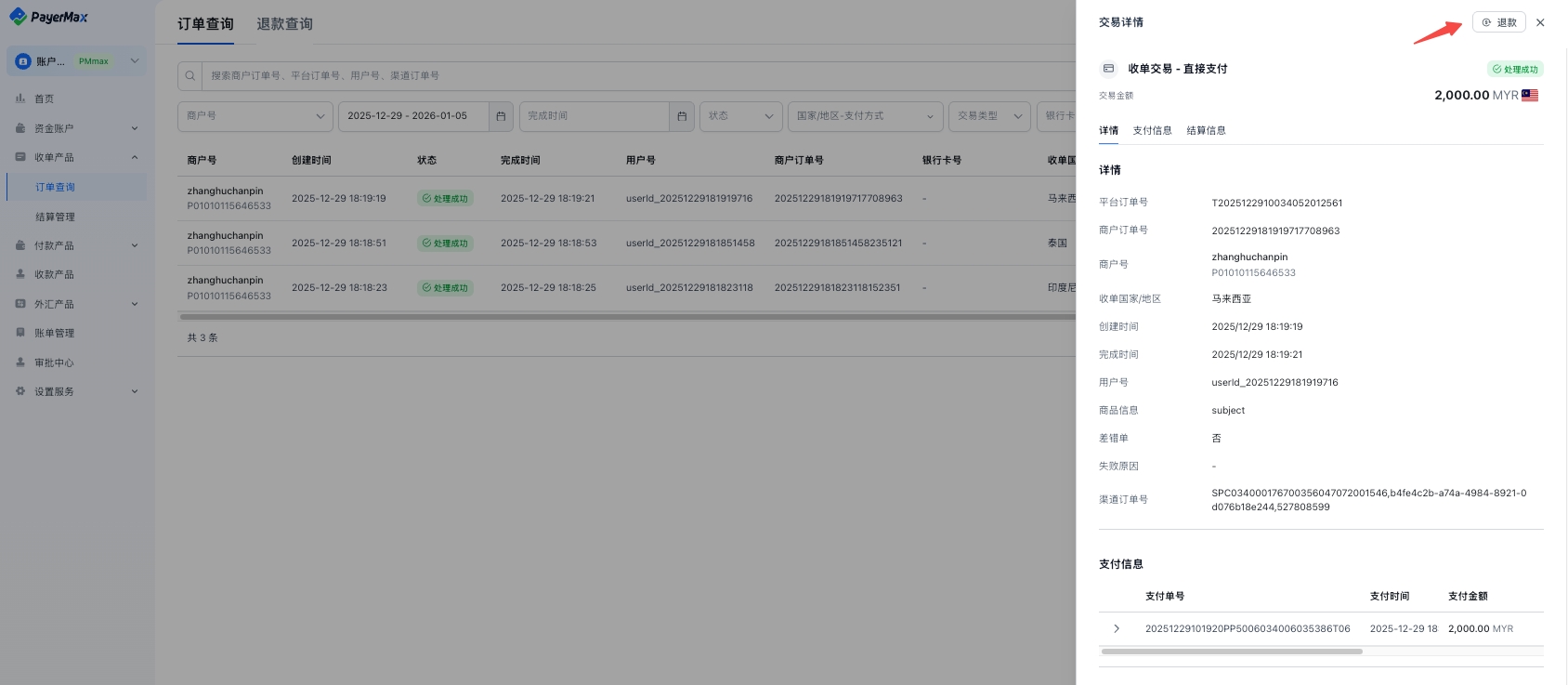The width and height of the screenshot is (1568, 685).
Task: Click the 外汇产品 sidebar icon
Action: click(20, 304)
